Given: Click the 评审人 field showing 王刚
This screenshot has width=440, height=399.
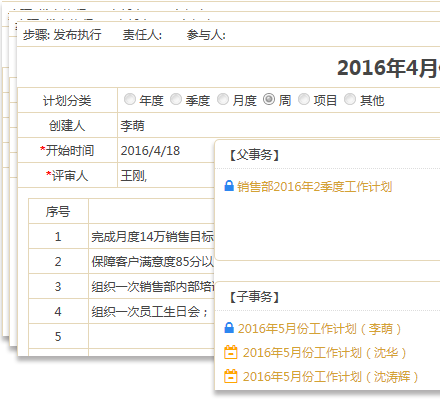Looking at the screenshot, I should [x=166, y=175].
